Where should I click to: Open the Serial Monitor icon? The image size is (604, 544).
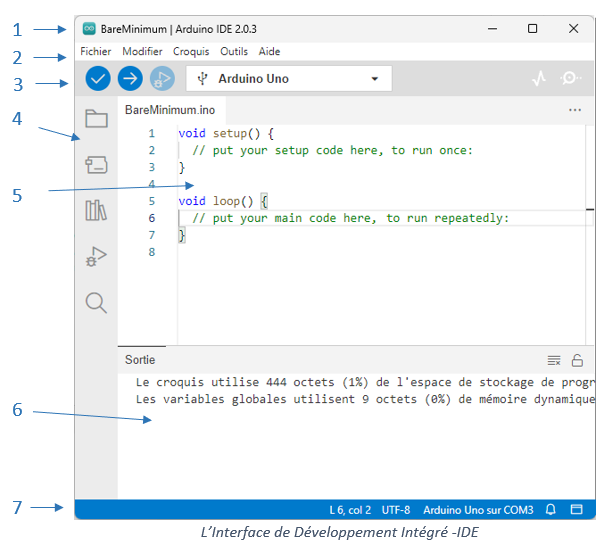(570, 78)
